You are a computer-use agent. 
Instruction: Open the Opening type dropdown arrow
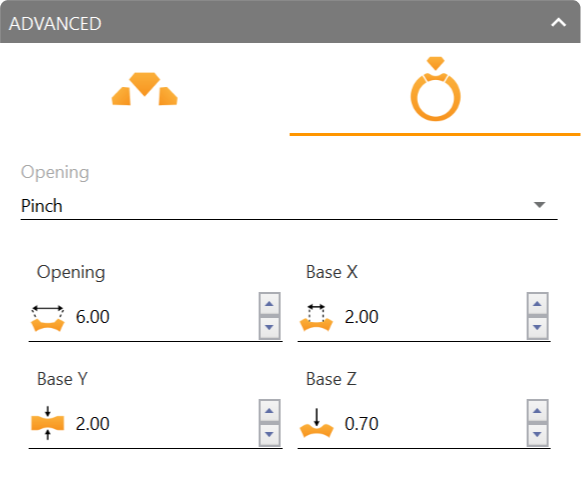click(x=540, y=205)
